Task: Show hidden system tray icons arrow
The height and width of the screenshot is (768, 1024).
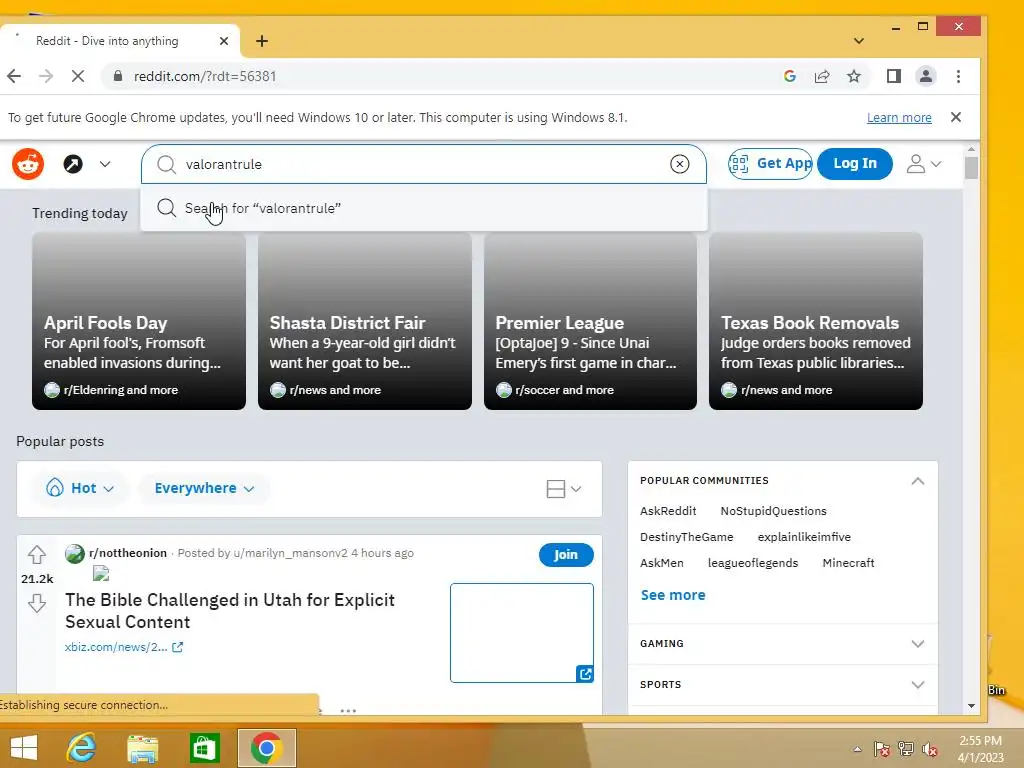Action: click(857, 749)
